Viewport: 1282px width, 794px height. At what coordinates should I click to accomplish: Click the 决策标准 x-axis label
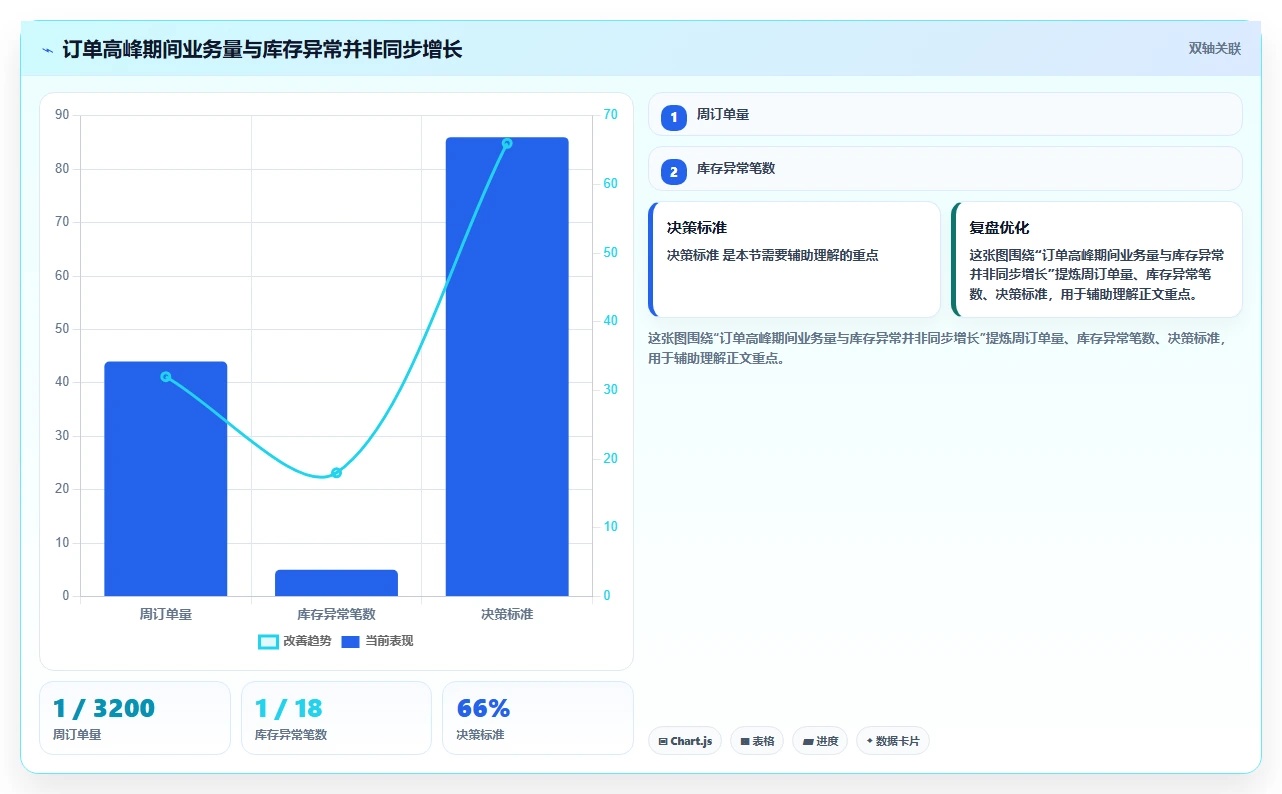tap(507, 614)
